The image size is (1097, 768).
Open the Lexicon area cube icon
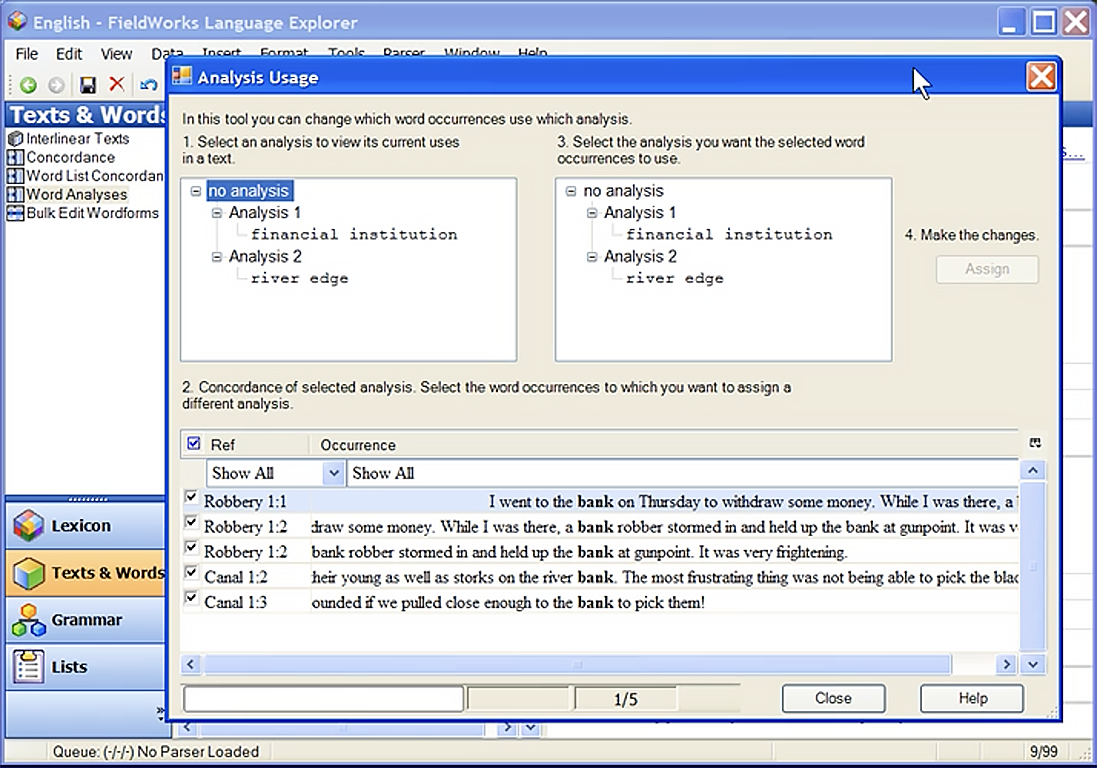coord(29,525)
